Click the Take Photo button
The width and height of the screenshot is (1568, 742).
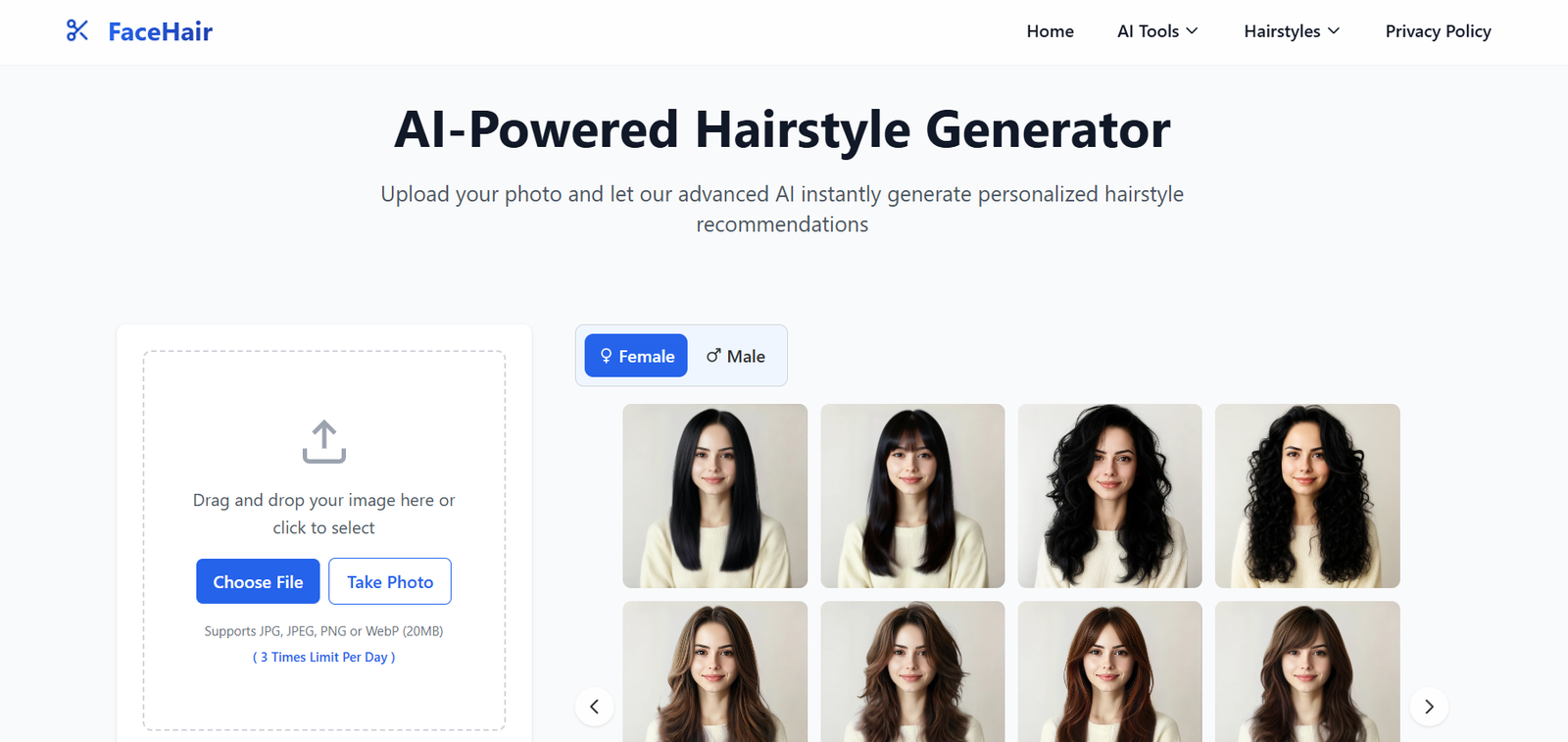390,581
